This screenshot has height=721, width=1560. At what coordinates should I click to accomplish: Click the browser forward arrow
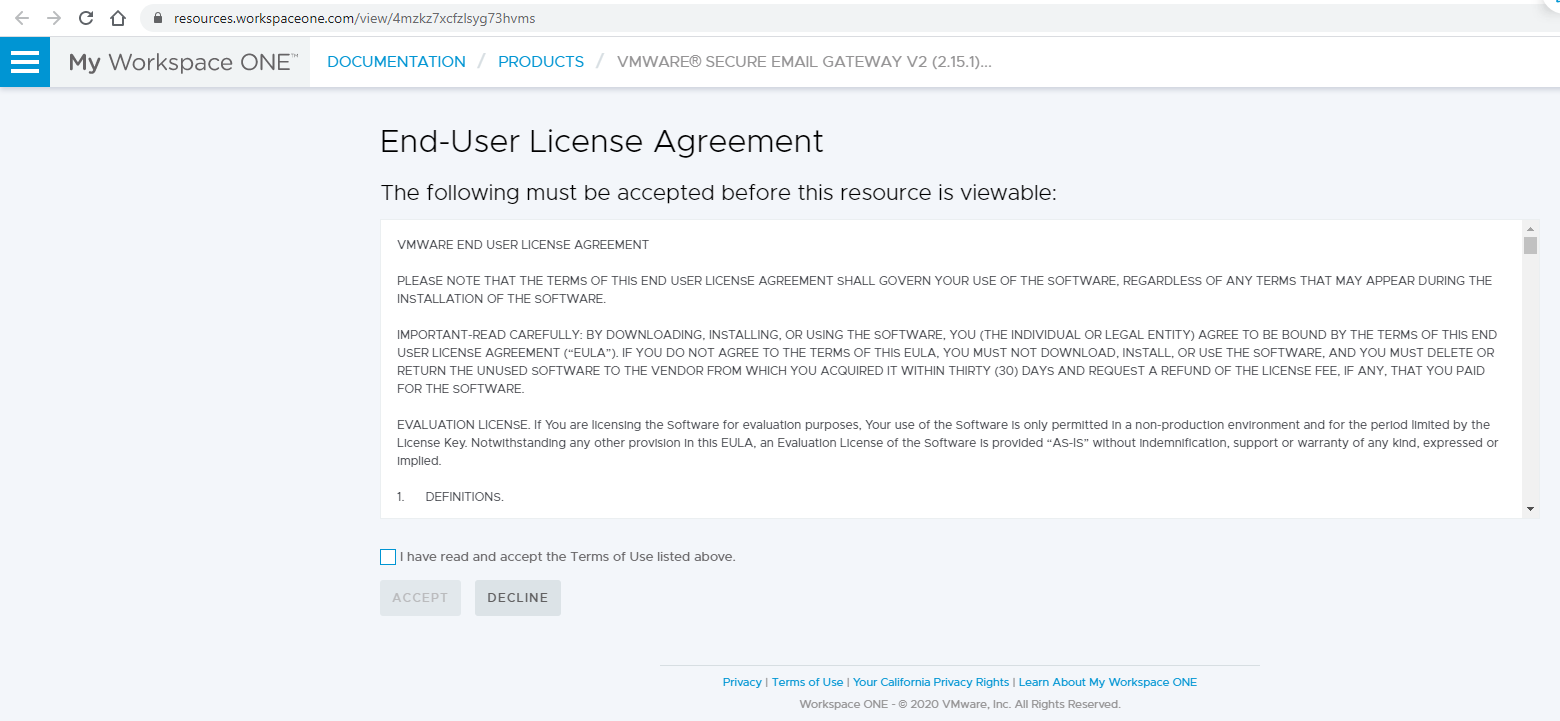[x=53, y=18]
